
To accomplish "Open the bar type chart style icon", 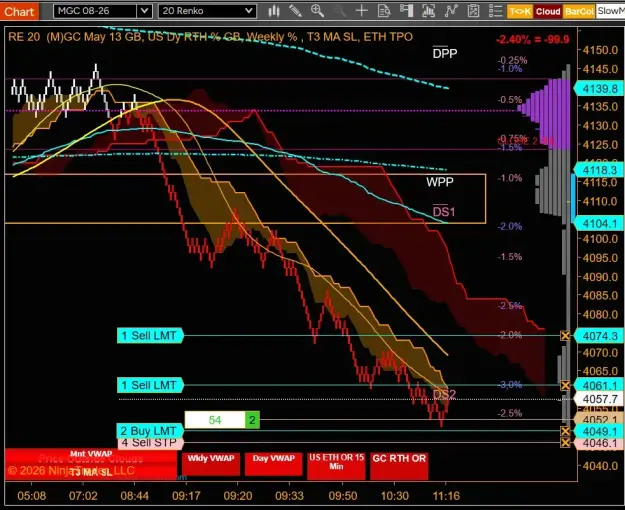I will pos(273,11).
